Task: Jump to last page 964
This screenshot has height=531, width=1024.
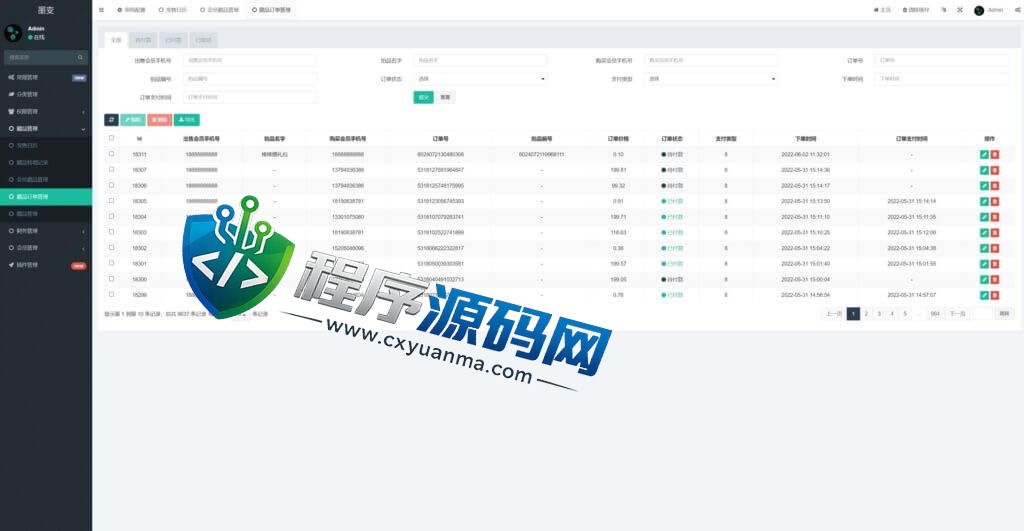Action: tap(935, 314)
